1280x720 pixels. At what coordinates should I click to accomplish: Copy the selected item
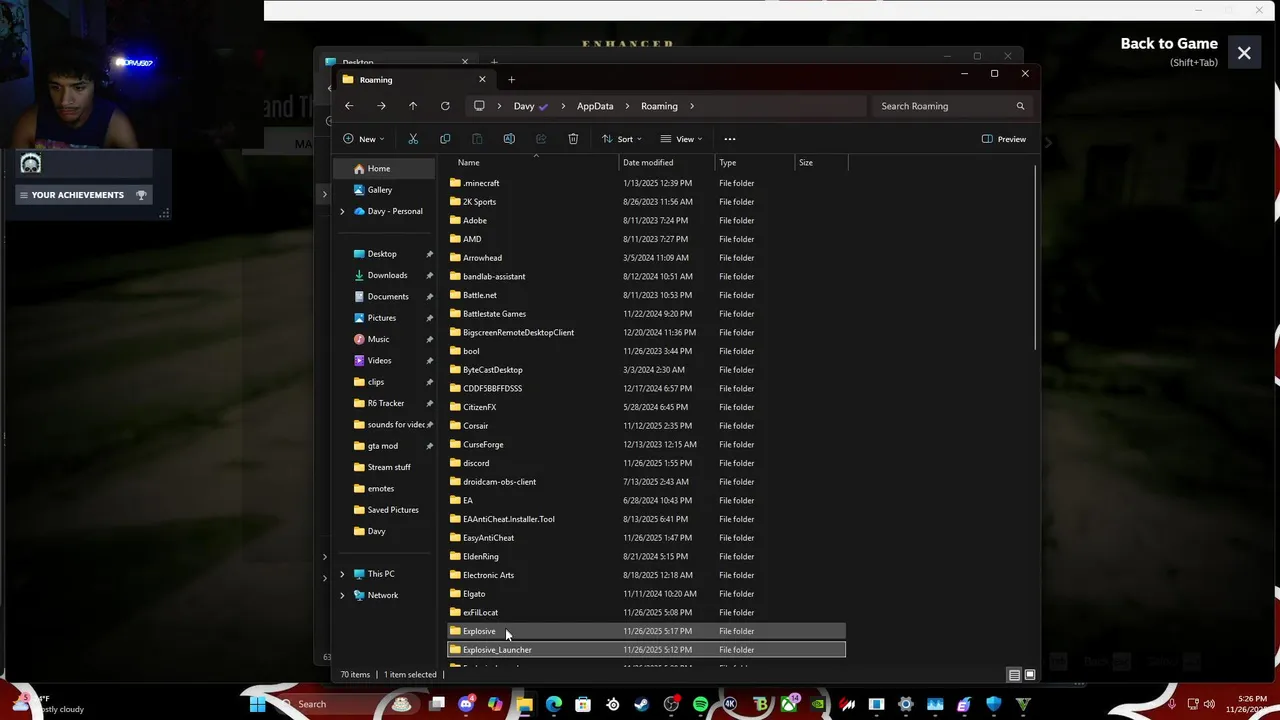tap(445, 139)
